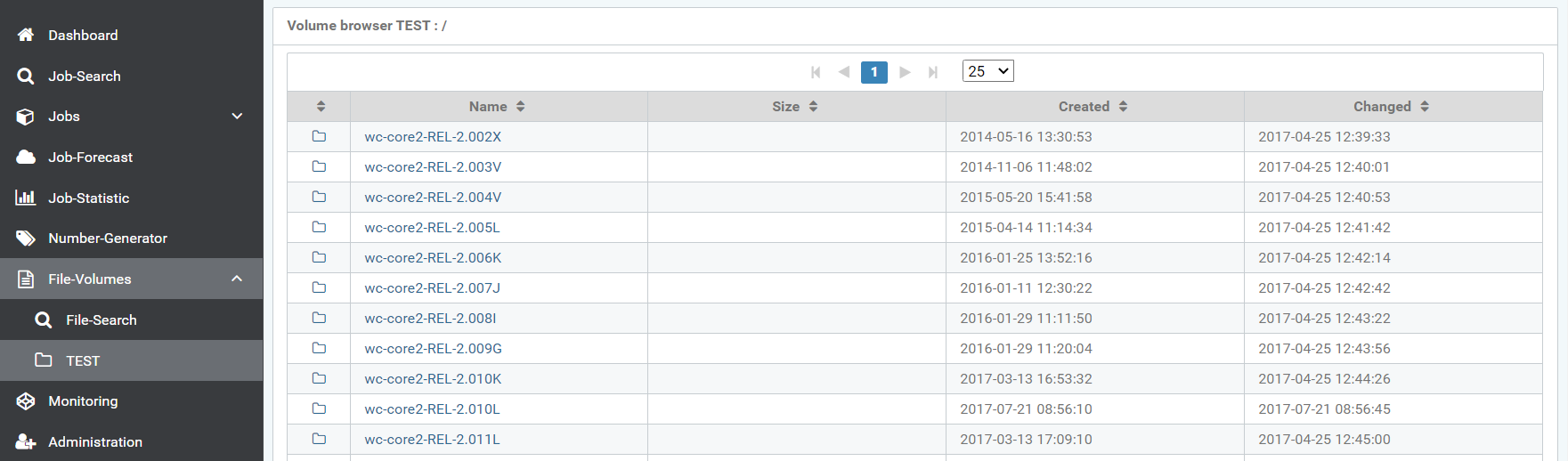Open the rows-per-page dropdown showing 25
Image resolution: width=1568 pixels, height=461 pixels.
(x=987, y=71)
